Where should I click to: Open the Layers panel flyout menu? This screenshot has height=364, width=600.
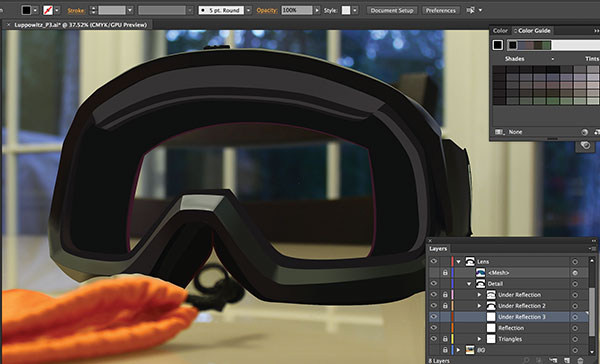593,248
